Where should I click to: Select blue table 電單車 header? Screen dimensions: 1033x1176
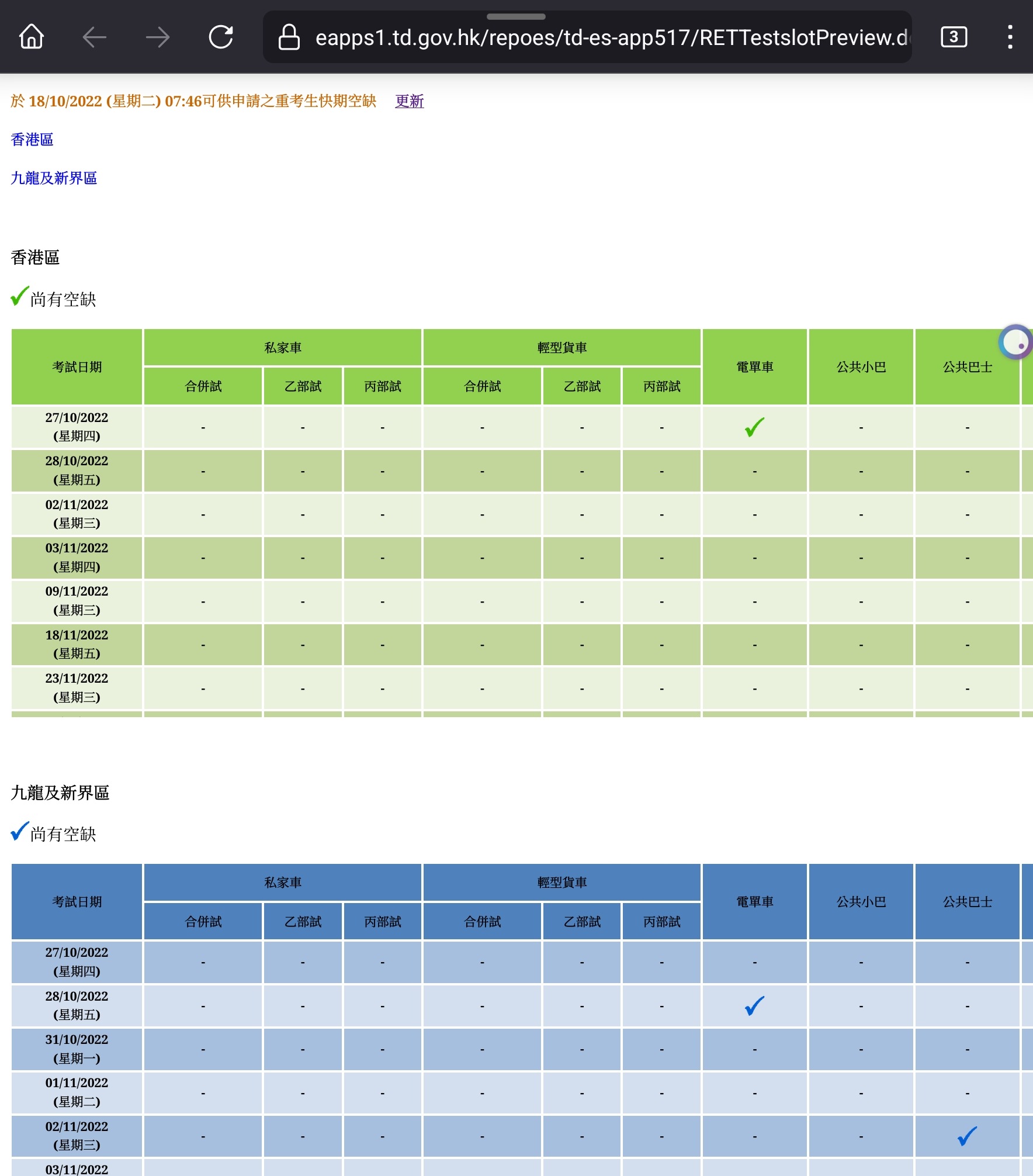[754, 902]
